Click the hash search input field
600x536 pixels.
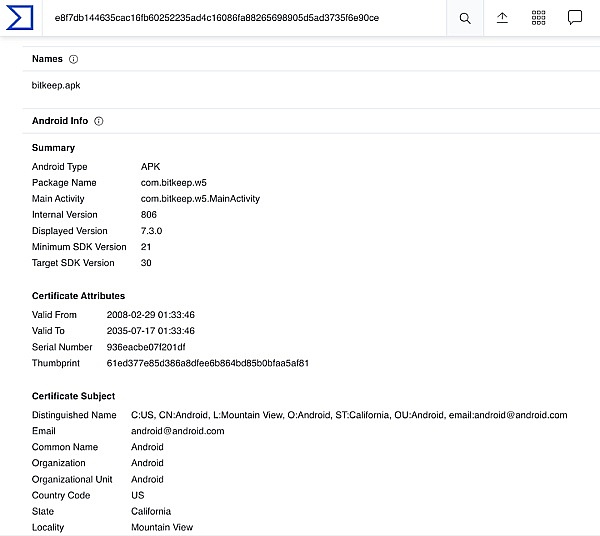pos(244,18)
